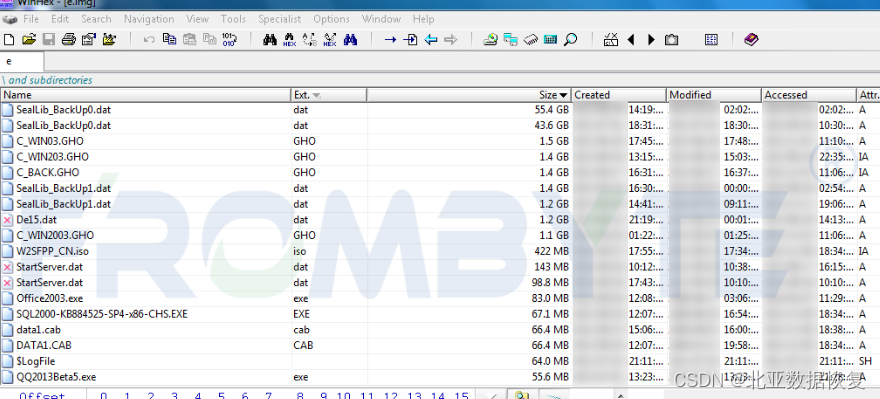Find hex values binoculars HEX icon
This screenshot has height=399, width=880.
(290, 40)
